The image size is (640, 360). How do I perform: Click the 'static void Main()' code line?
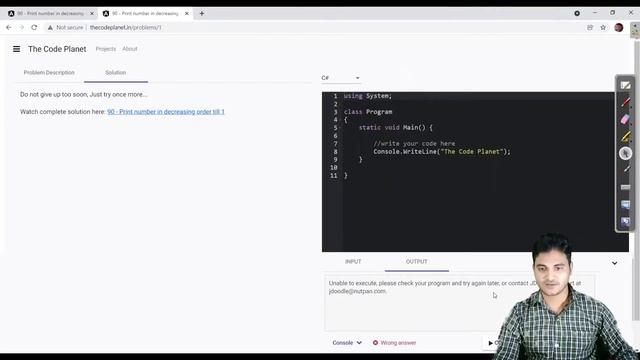pos(396,128)
